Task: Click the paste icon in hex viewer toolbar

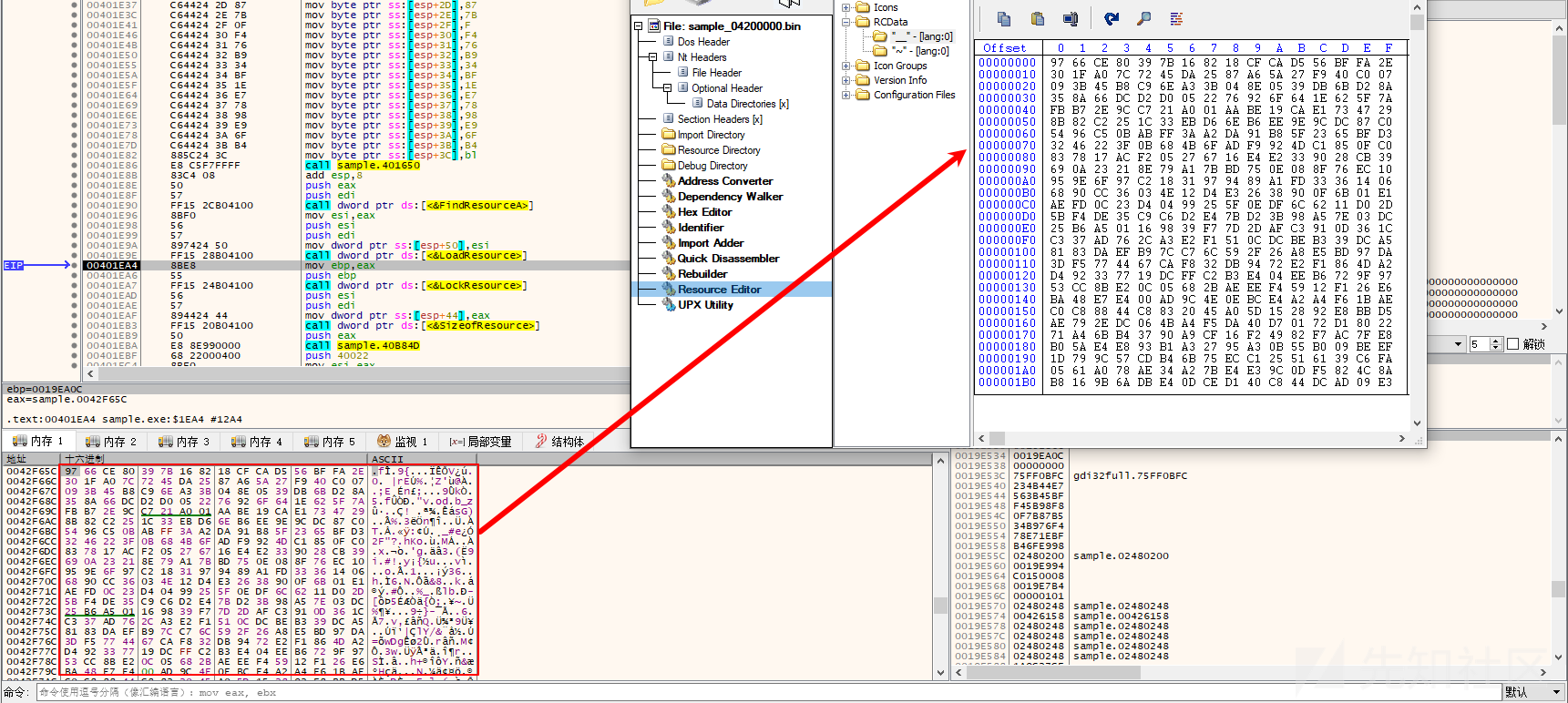Action: coord(1037,18)
